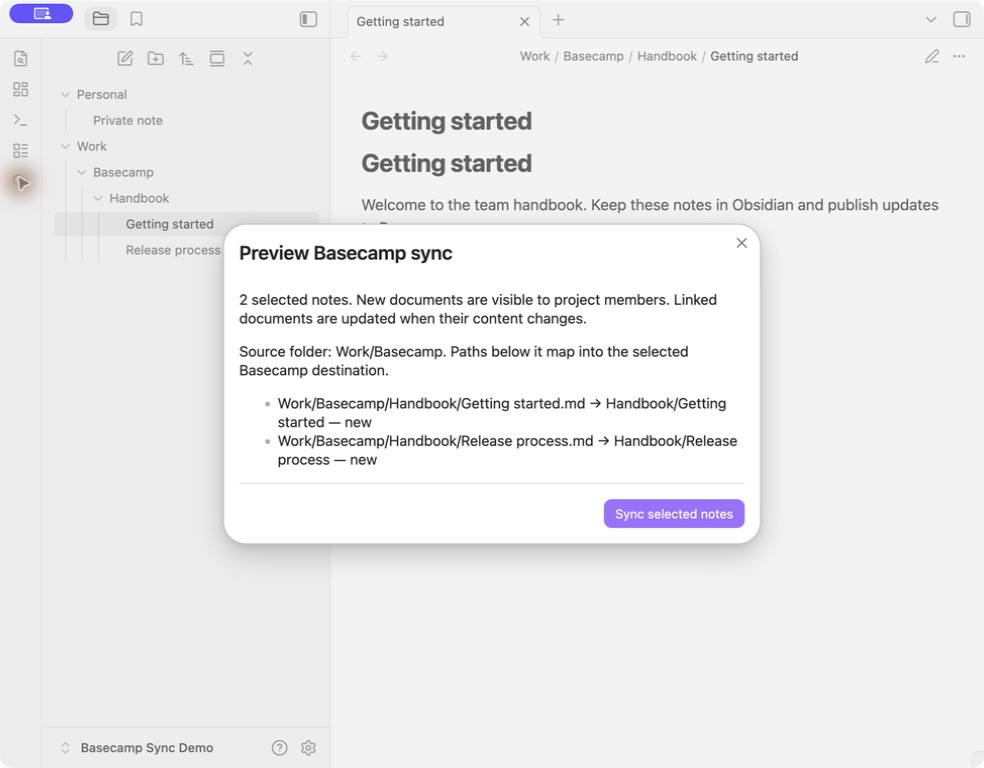
Task: Create a new folder icon
Action: pyautogui.click(x=156, y=58)
